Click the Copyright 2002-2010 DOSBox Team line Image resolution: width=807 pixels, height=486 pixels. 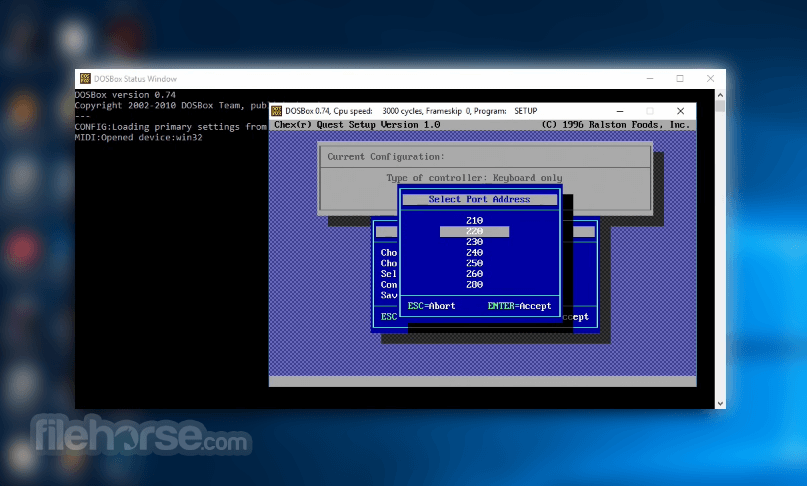tap(171, 106)
